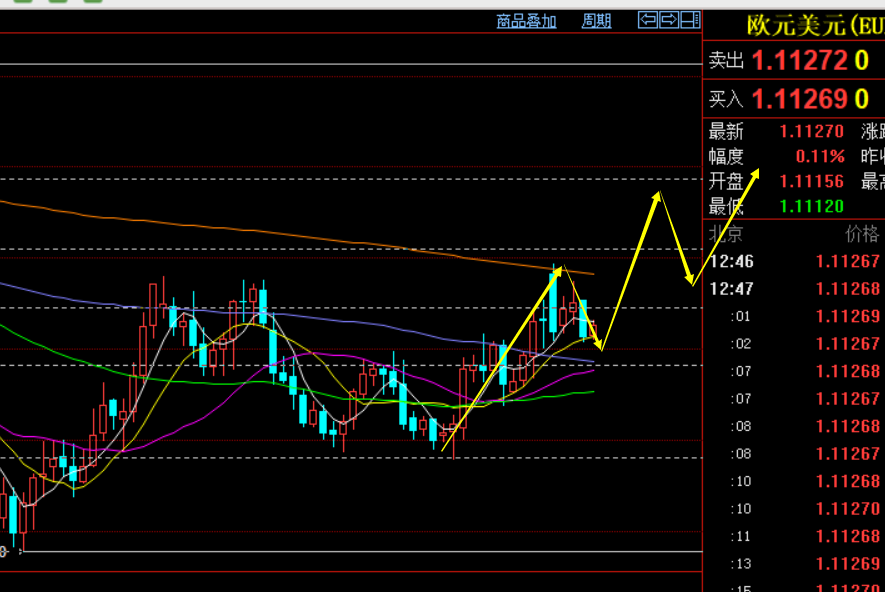
Task: Click the 卖出 price 1.11272
Action: click(x=799, y=60)
